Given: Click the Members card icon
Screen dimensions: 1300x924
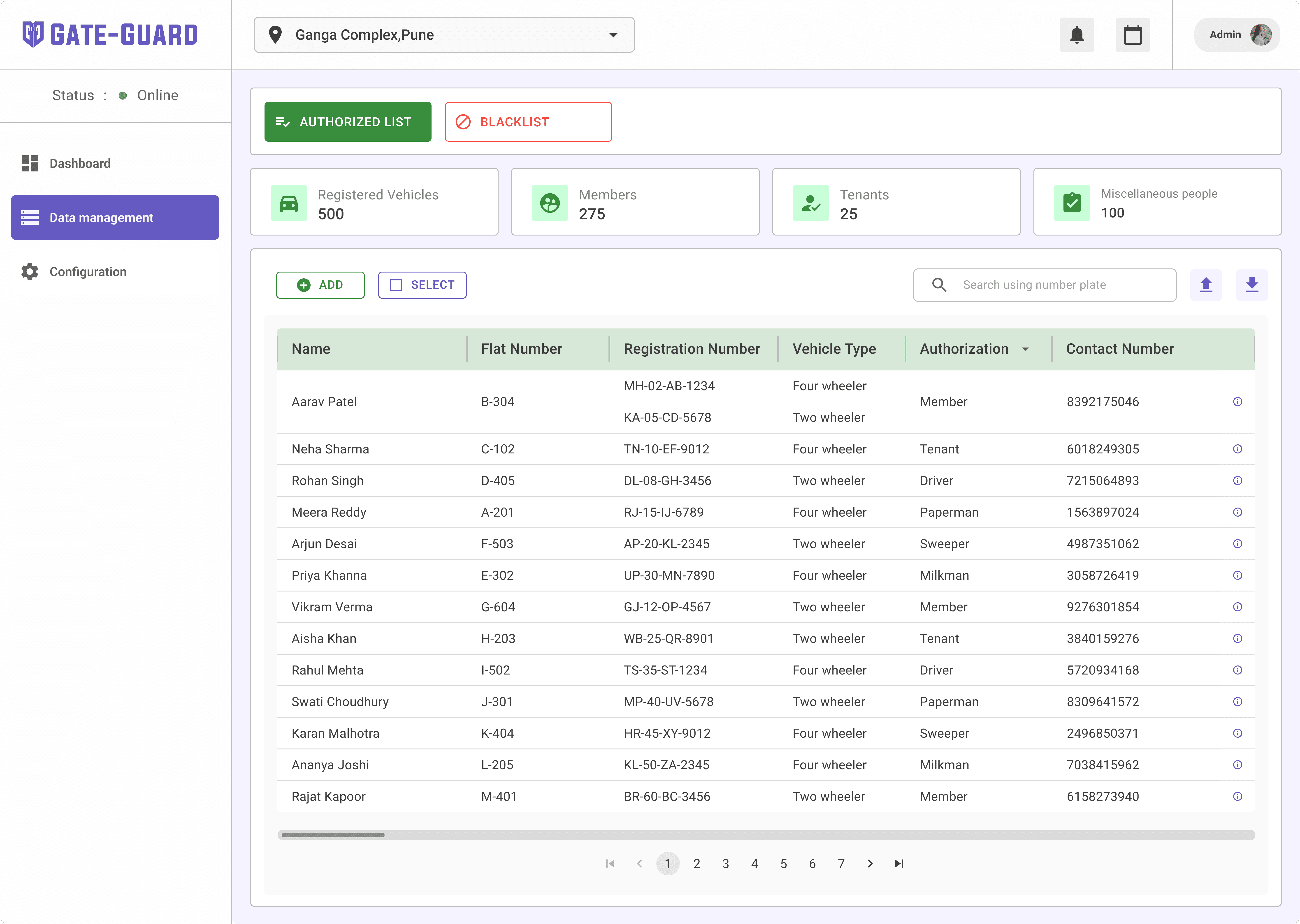Looking at the screenshot, I should (x=550, y=203).
